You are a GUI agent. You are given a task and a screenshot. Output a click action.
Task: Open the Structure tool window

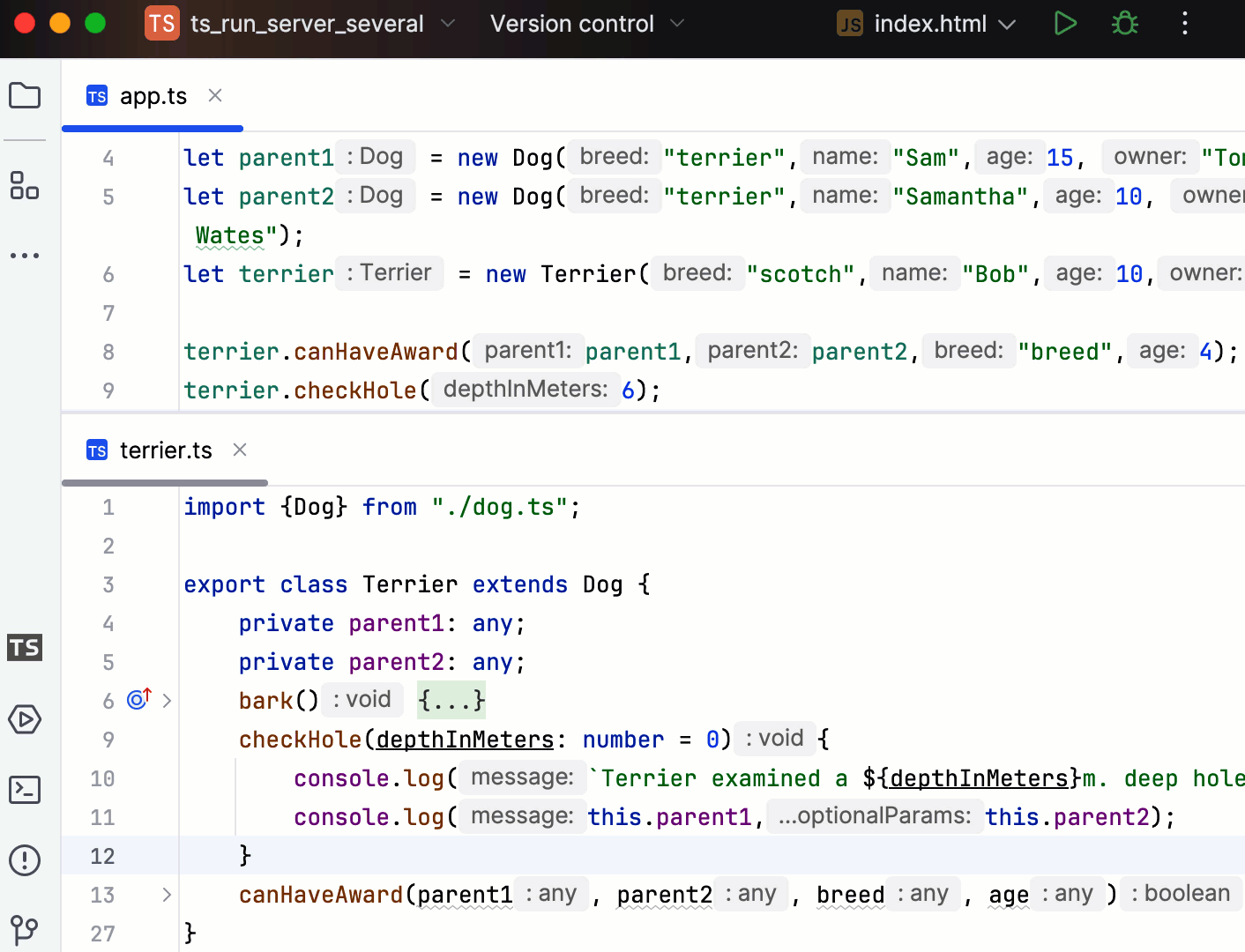click(25, 187)
